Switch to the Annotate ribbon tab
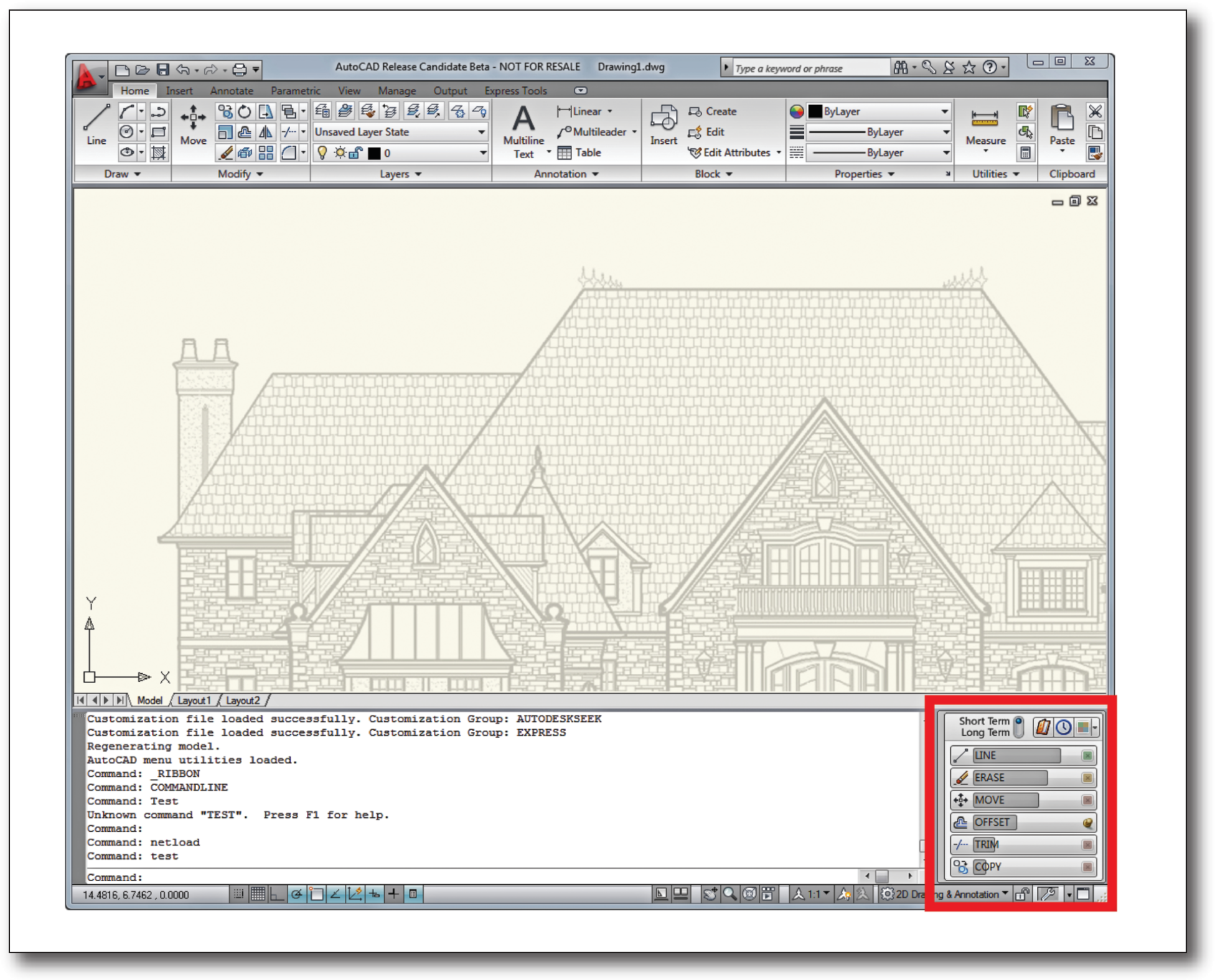The width and height of the screenshot is (1215, 980). [x=232, y=91]
